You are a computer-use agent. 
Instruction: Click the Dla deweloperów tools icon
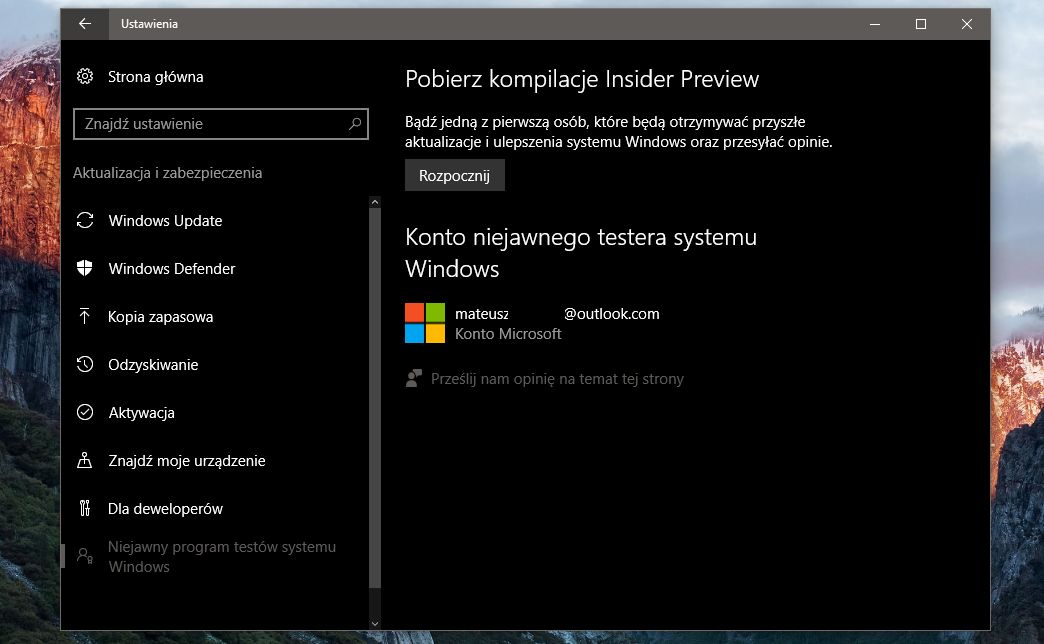click(x=85, y=508)
